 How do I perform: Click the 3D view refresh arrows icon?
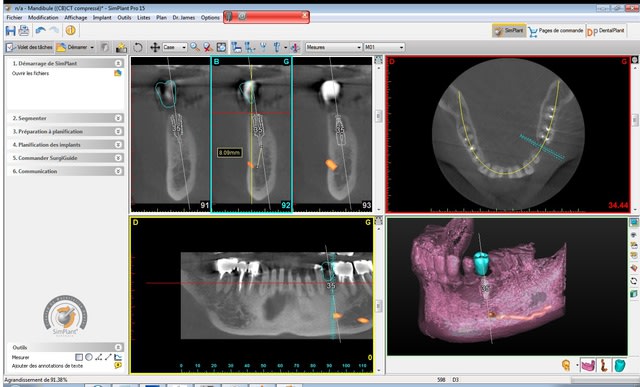pyautogui.click(x=633, y=281)
